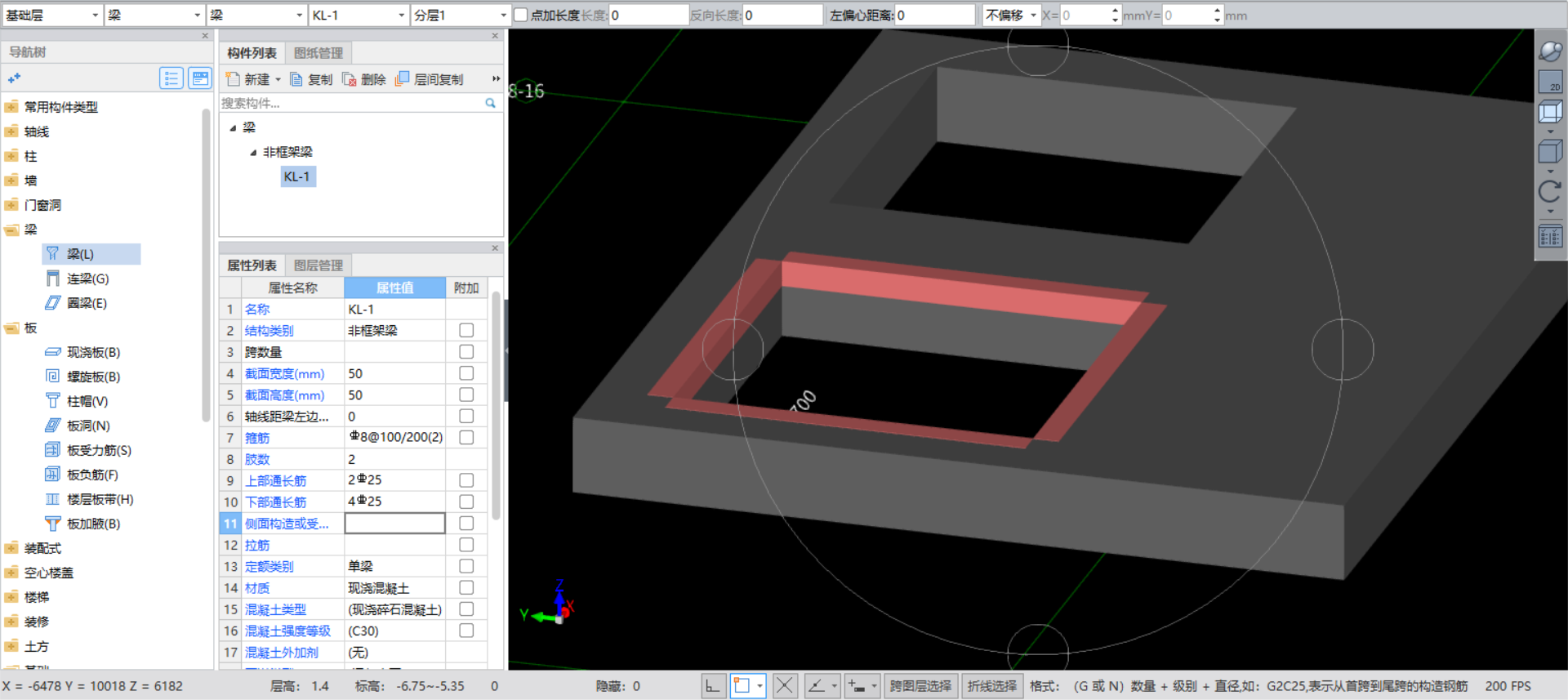Select the 属性列表 tab
Screen dimensions: 1568x700
click(252, 265)
